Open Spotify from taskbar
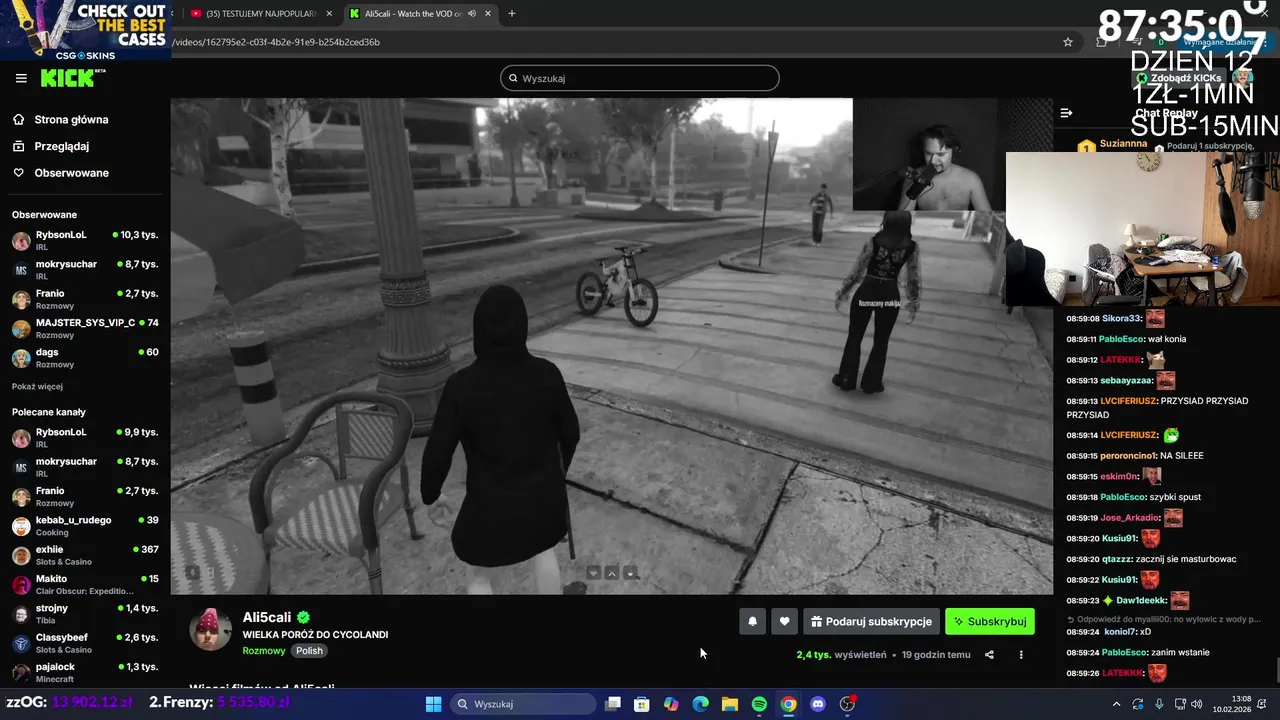This screenshot has width=1280, height=720. 759,704
